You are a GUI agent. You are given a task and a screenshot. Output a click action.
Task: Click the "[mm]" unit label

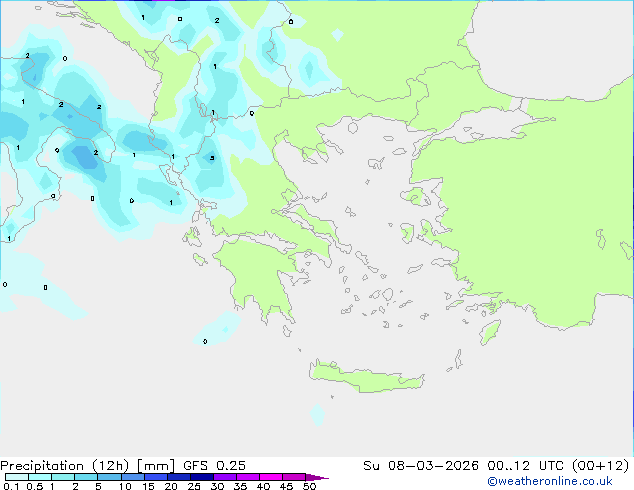(156, 466)
